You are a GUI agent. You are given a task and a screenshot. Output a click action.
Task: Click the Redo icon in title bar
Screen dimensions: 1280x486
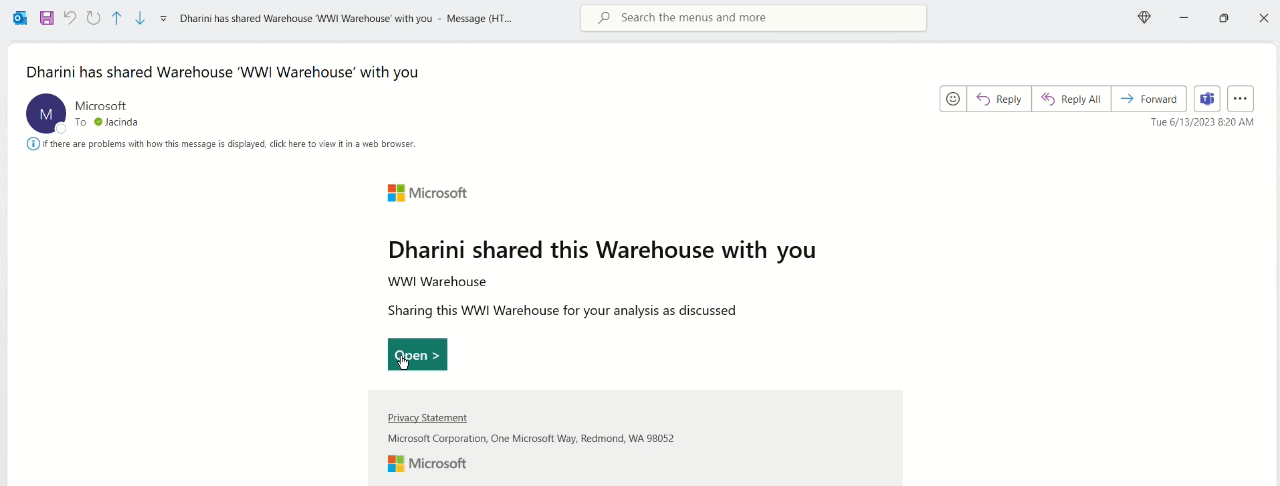click(93, 18)
